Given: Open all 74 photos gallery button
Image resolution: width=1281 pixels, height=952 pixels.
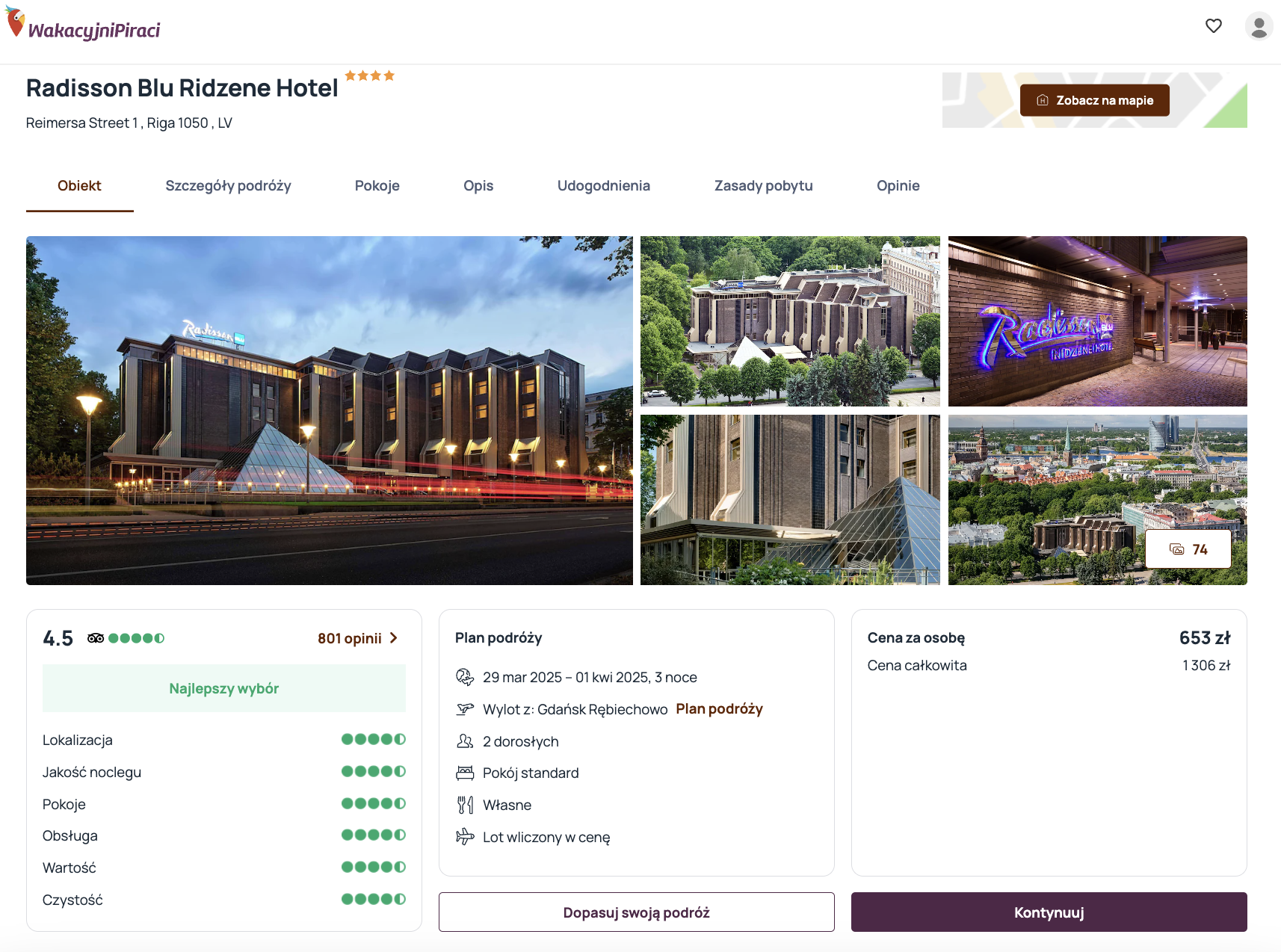Looking at the screenshot, I should [x=1188, y=549].
